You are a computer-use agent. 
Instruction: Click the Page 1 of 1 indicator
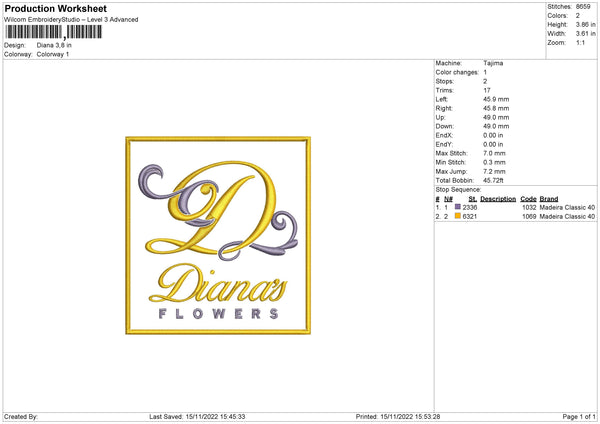[579, 417]
